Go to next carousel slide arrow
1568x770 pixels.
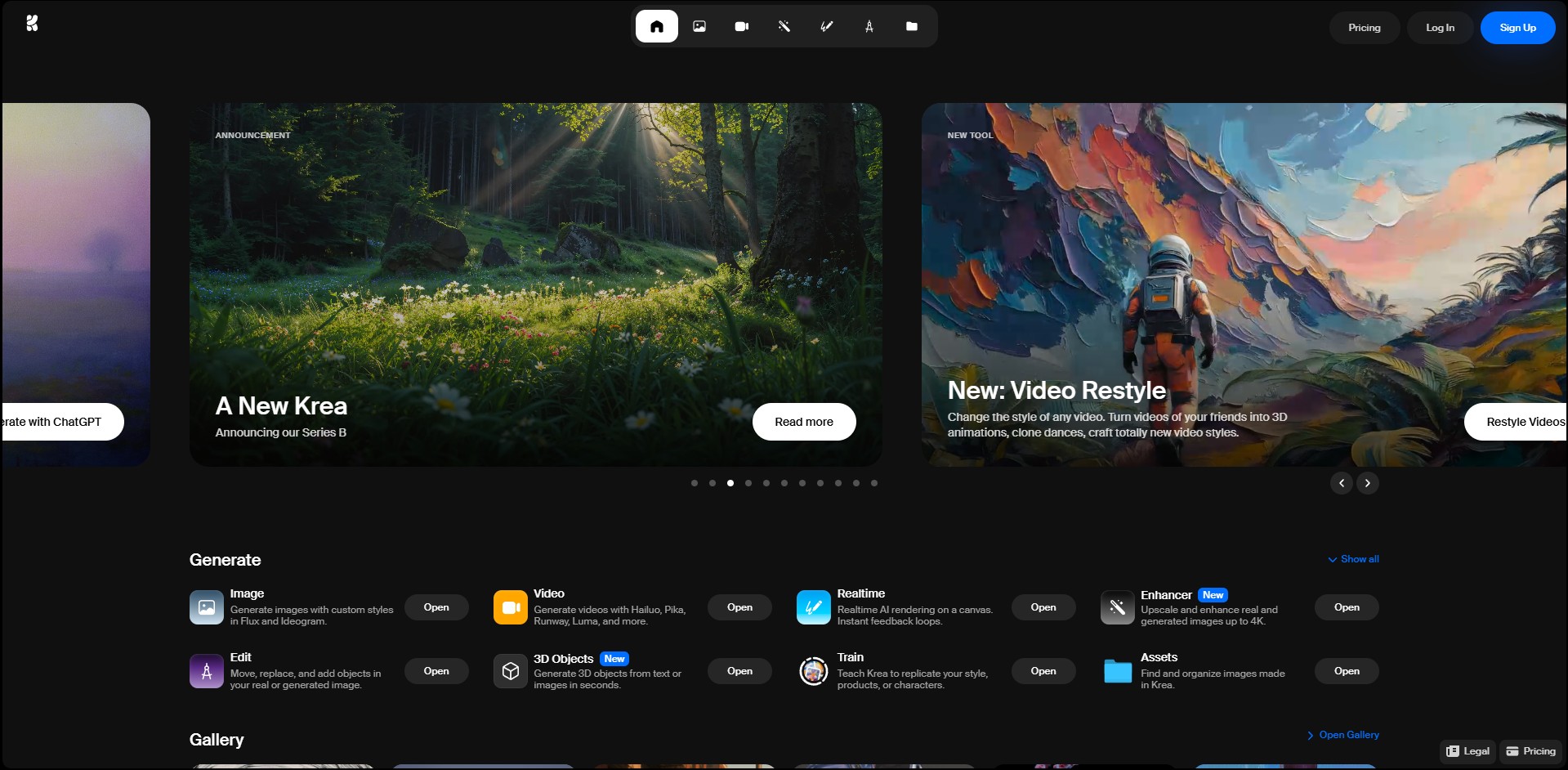(1368, 483)
